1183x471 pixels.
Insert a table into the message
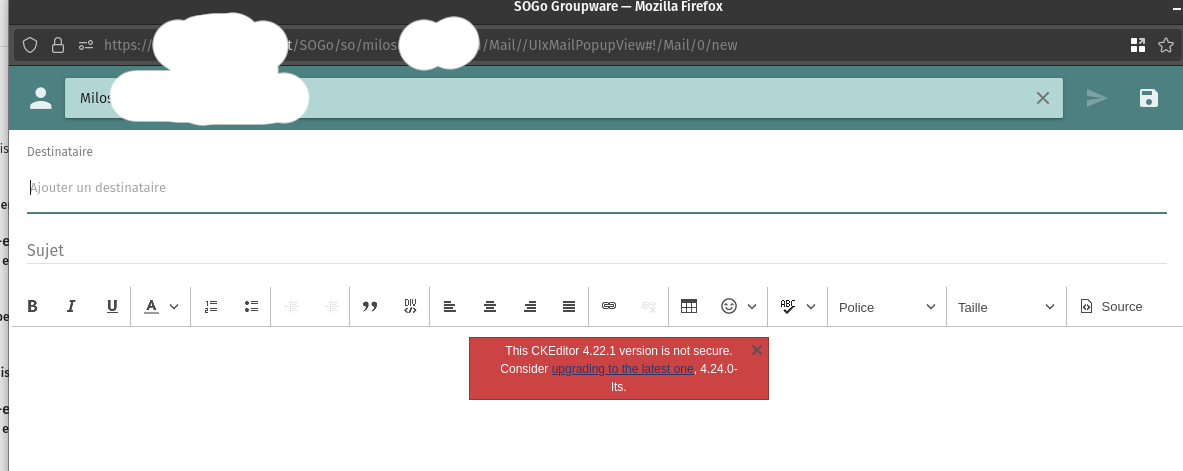[x=689, y=307]
